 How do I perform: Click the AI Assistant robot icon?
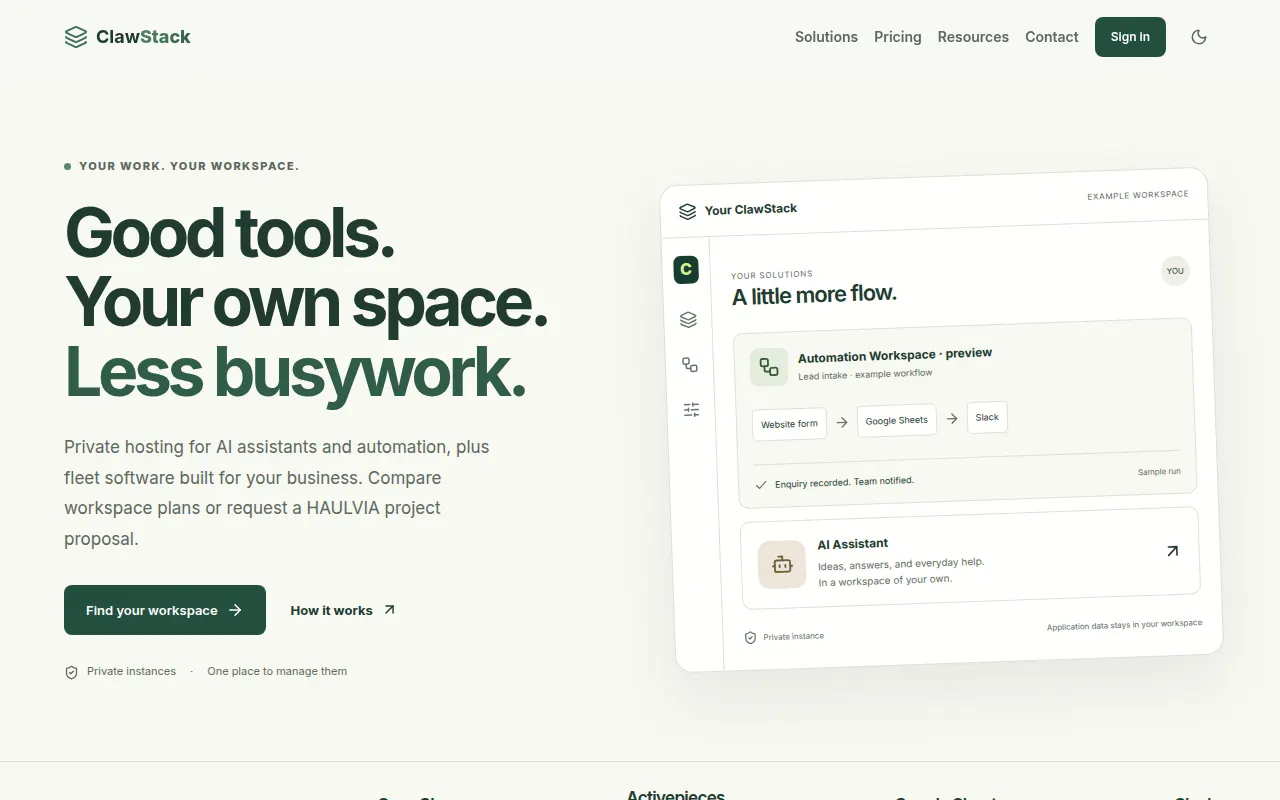pyautogui.click(x=782, y=565)
